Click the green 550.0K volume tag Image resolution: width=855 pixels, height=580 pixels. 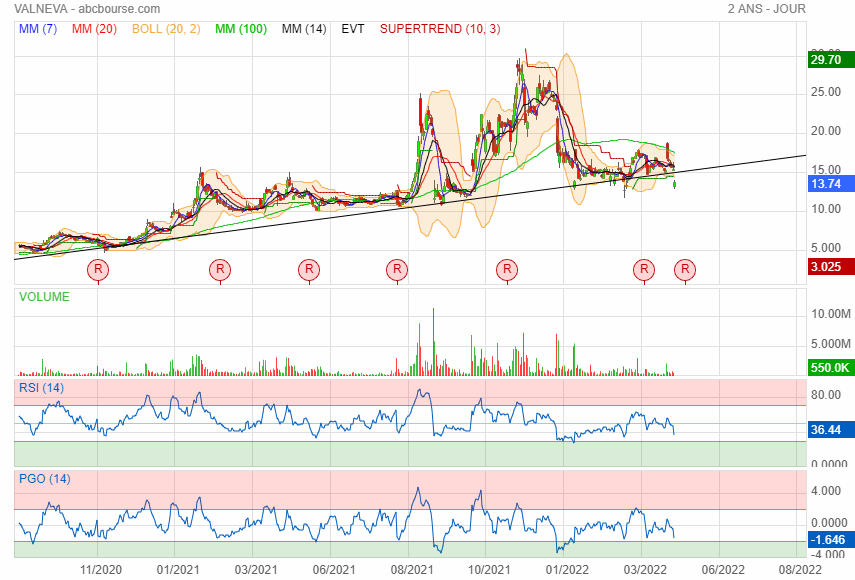pos(831,367)
